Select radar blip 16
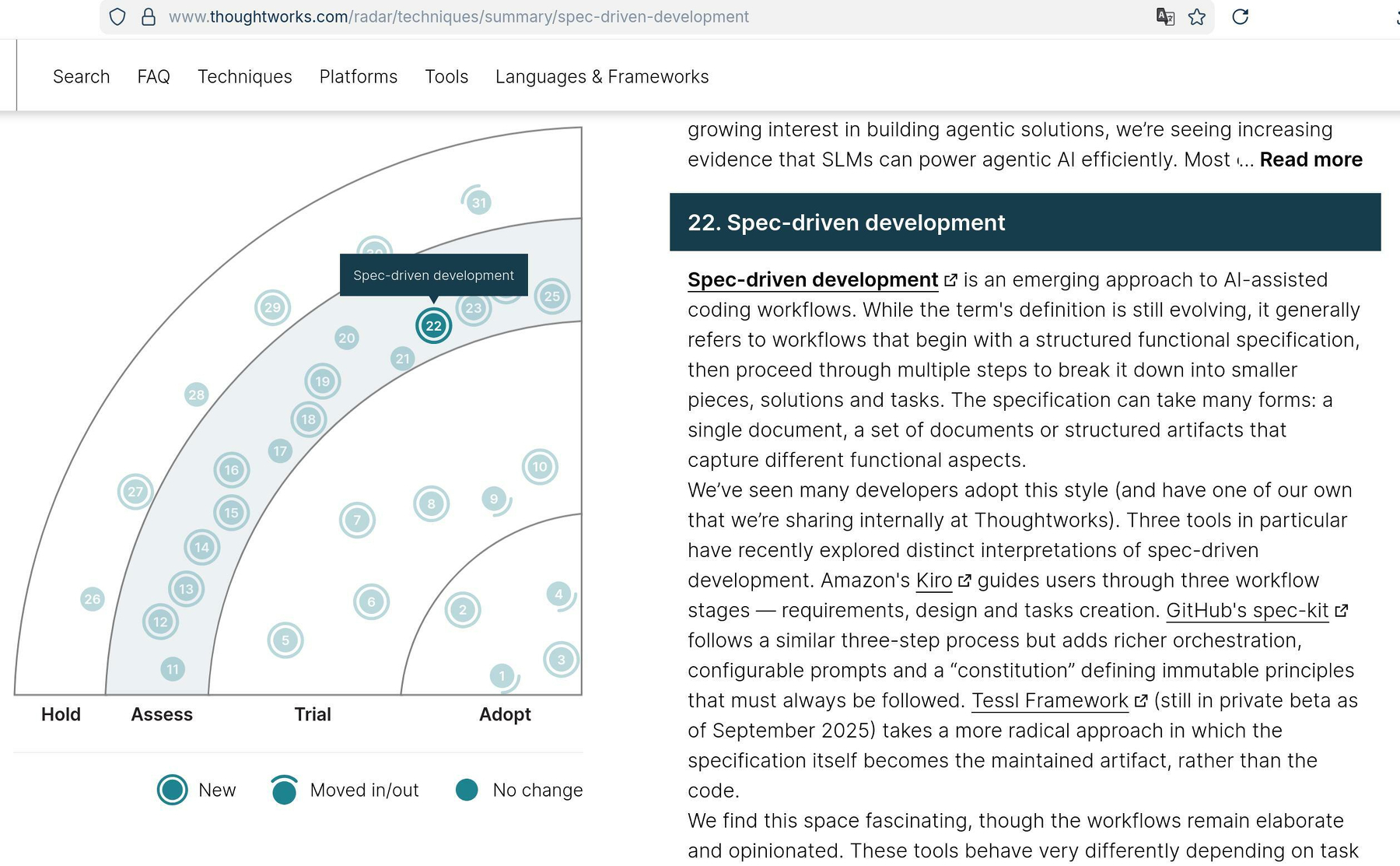Image resolution: width=1400 pixels, height=866 pixels. [232, 470]
